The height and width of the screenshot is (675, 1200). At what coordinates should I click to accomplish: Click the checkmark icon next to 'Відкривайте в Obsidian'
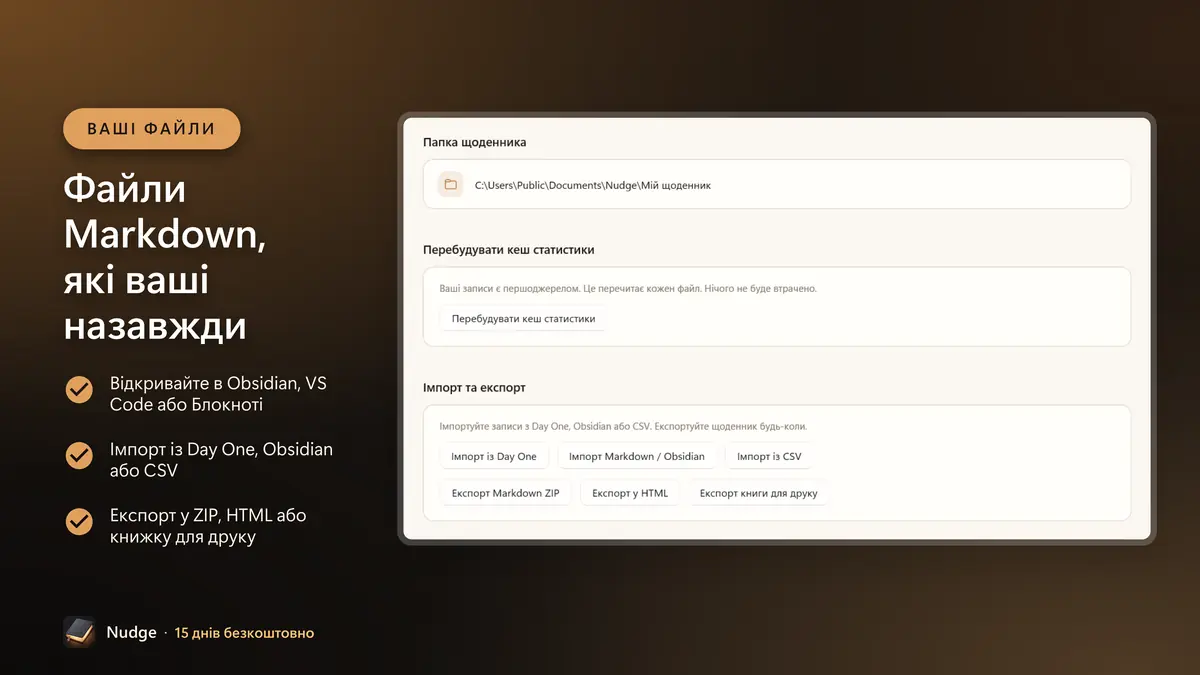pyautogui.click(x=79, y=390)
